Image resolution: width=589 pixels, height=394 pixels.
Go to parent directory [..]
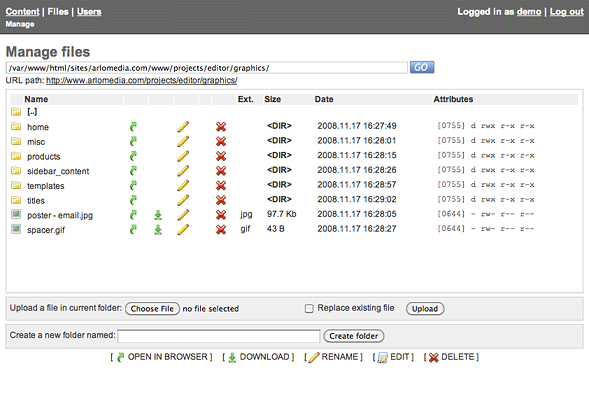32,112
